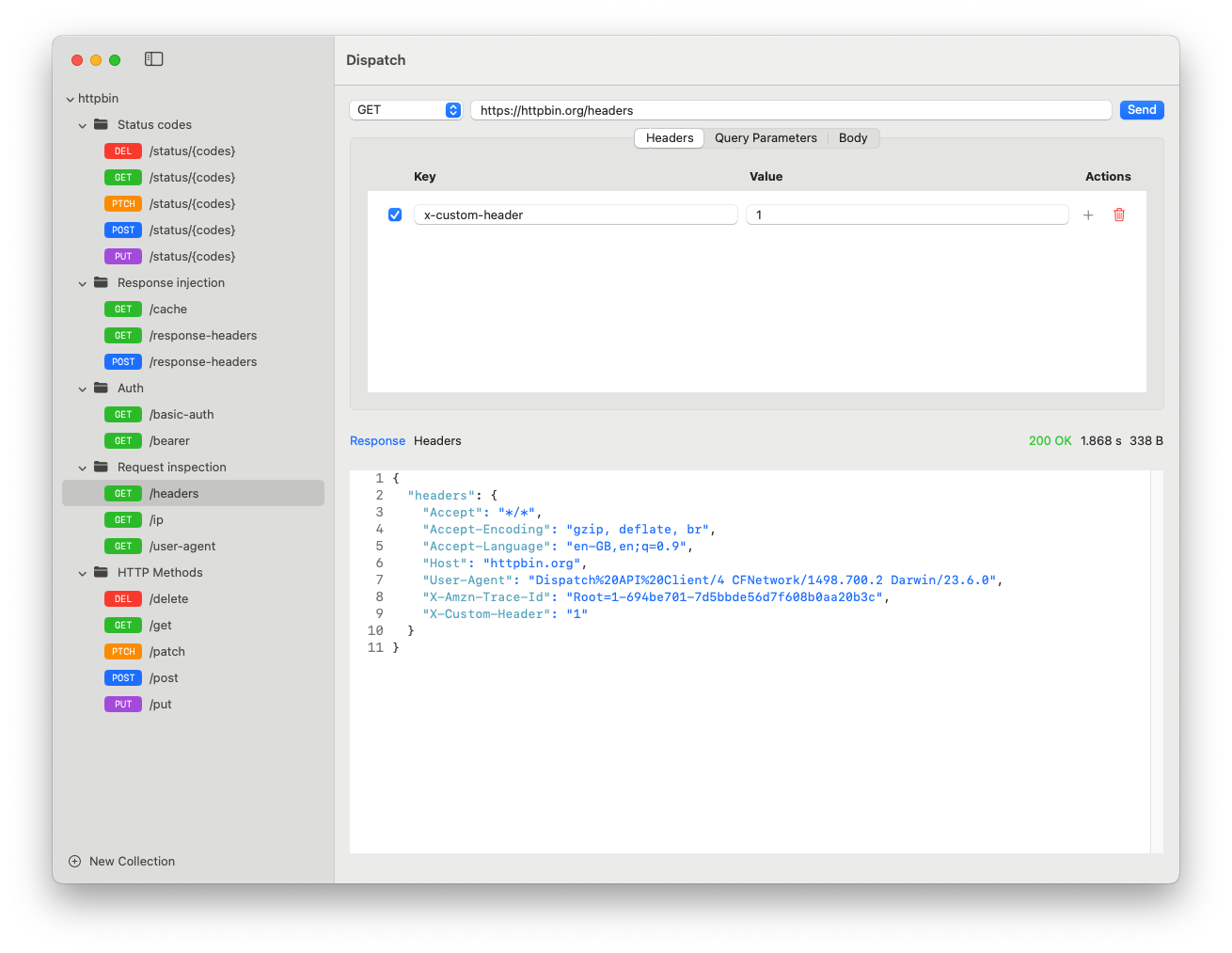Click the Response injection folder icon
Image resolution: width=1232 pixels, height=953 pixels.
(x=101, y=282)
